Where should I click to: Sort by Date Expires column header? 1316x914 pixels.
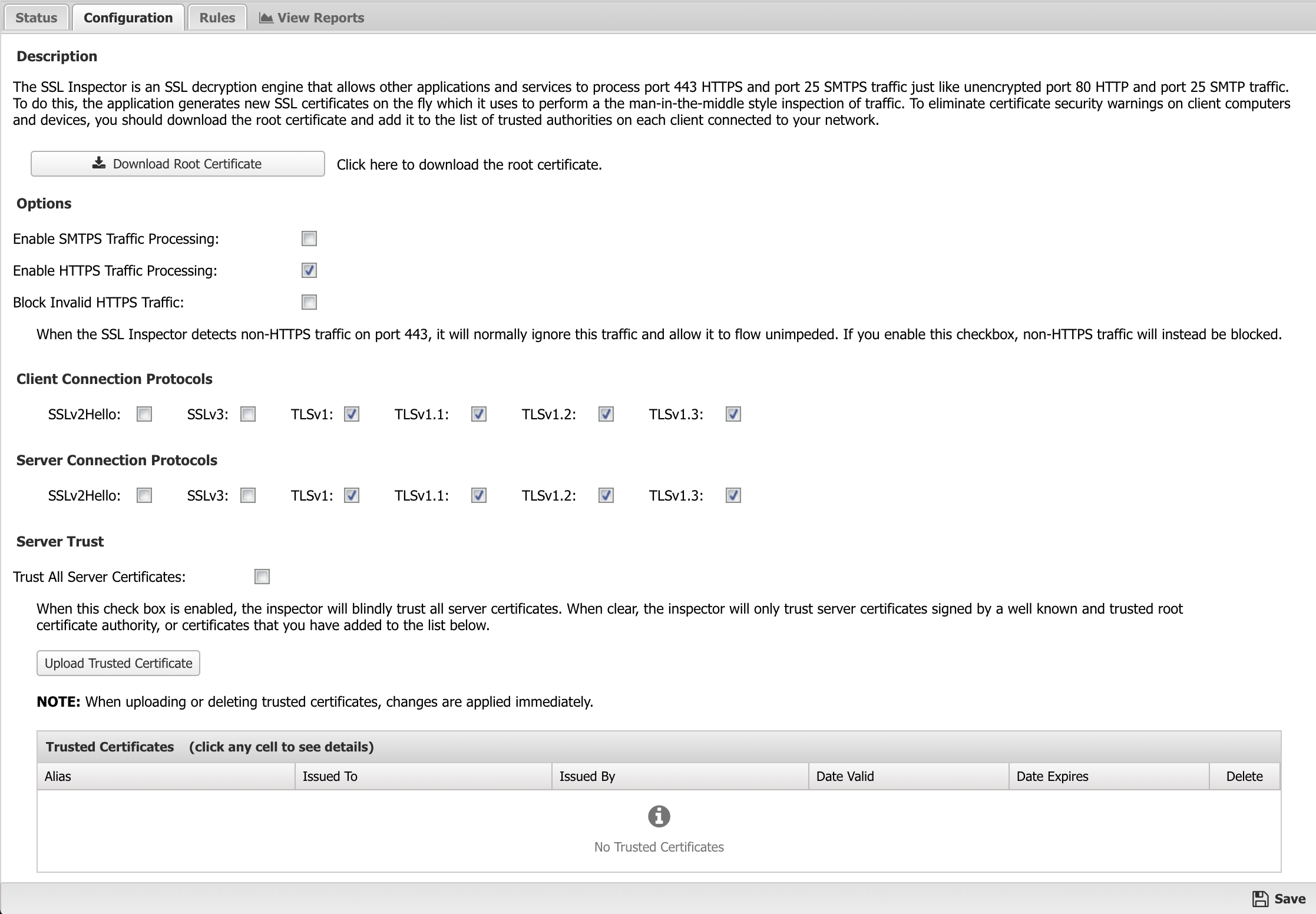pyautogui.click(x=1109, y=776)
